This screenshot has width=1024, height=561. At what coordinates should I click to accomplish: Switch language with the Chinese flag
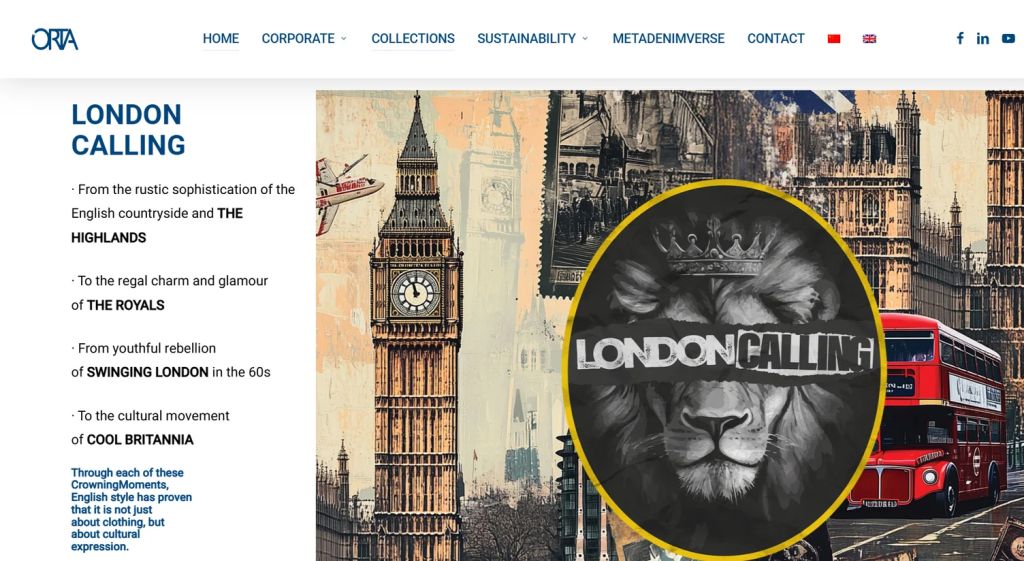click(x=834, y=39)
